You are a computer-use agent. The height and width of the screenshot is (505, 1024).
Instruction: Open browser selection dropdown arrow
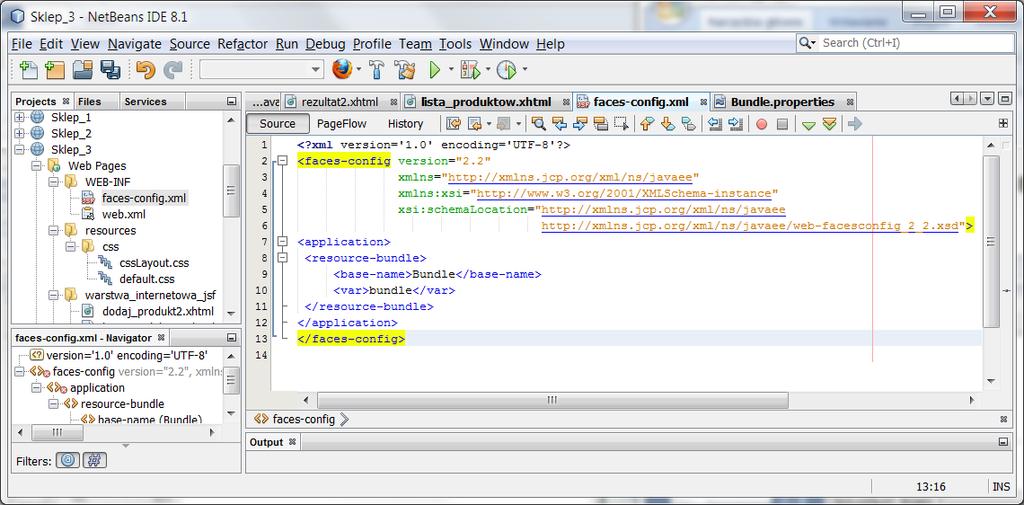point(359,69)
